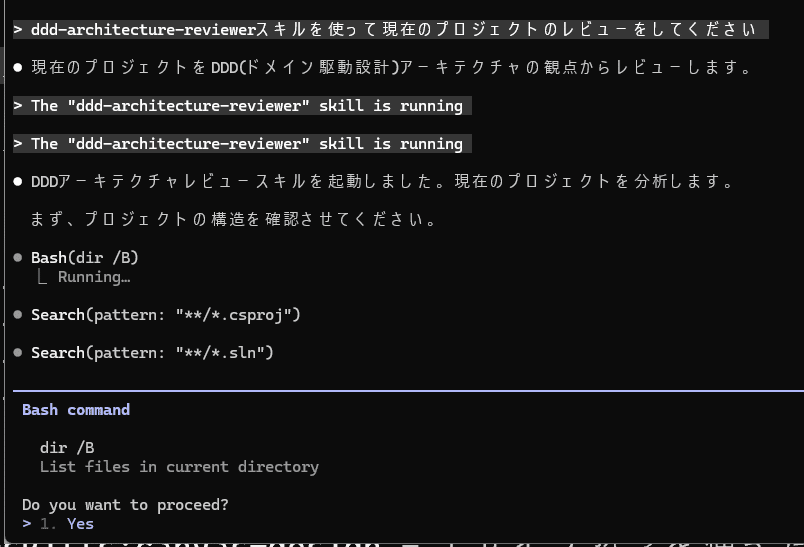Click the "Do you want to proceed?" prompt
Screen dimensions: 804x547
pos(124,504)
